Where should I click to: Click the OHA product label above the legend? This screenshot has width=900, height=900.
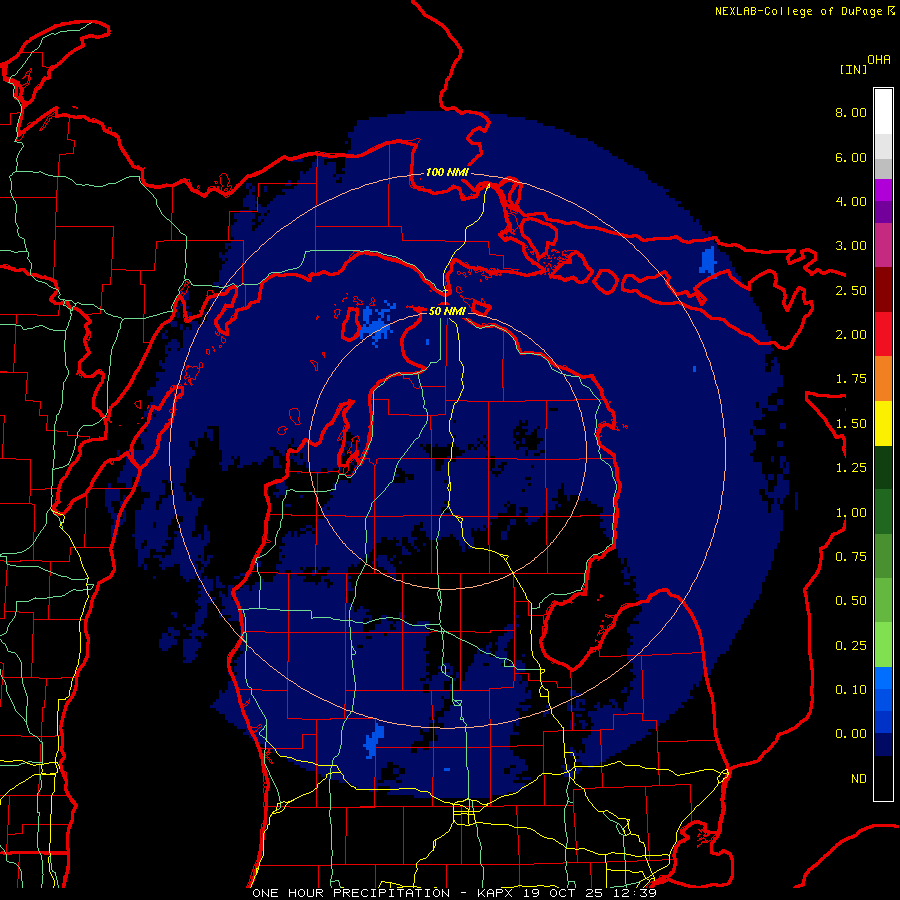coord(879,60)
